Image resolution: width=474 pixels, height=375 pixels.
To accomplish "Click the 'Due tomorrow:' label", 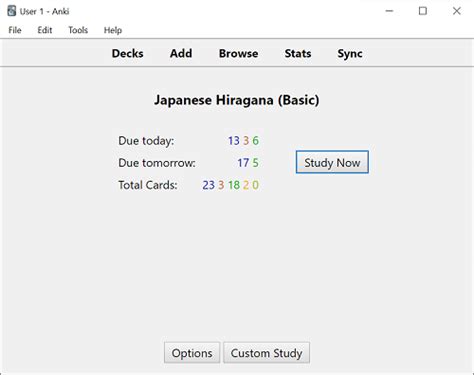I will (x=157, y=163).
